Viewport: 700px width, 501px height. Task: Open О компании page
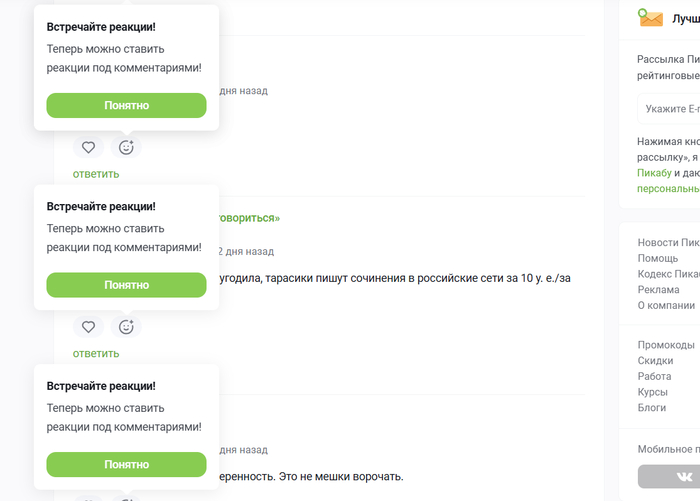(x=666, y=305)
